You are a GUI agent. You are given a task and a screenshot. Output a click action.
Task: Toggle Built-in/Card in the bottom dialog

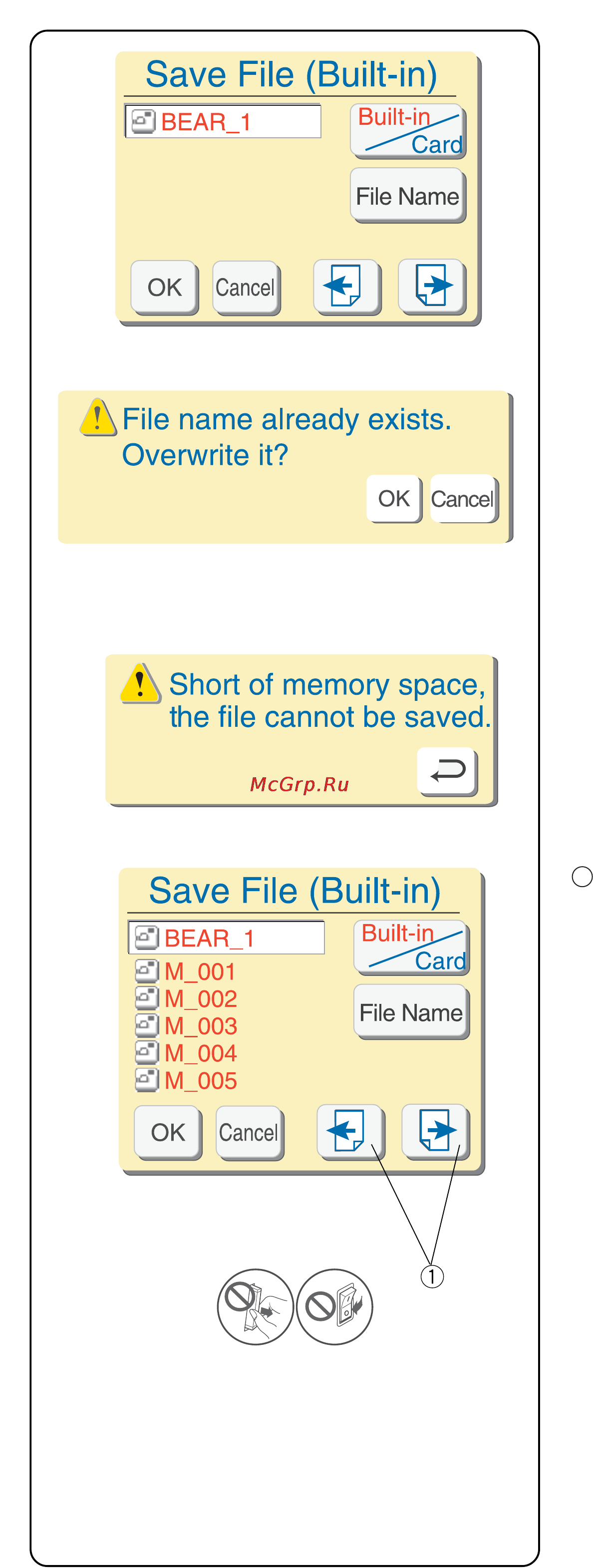411,947
